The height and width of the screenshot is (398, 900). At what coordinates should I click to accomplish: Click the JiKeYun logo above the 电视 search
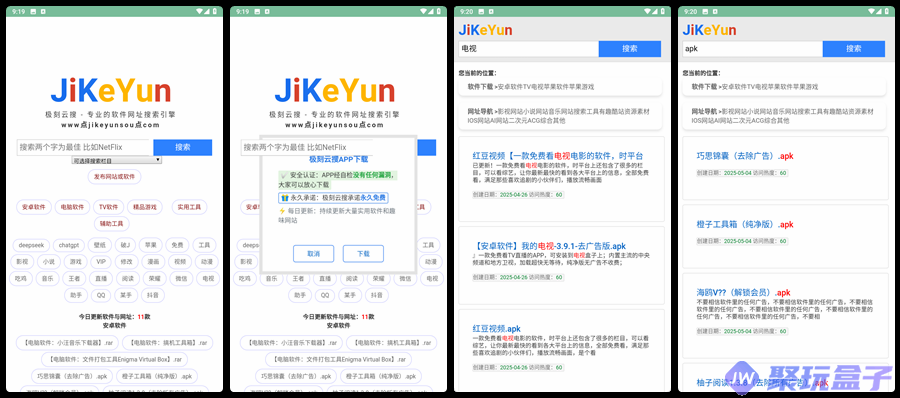(485, 30)
